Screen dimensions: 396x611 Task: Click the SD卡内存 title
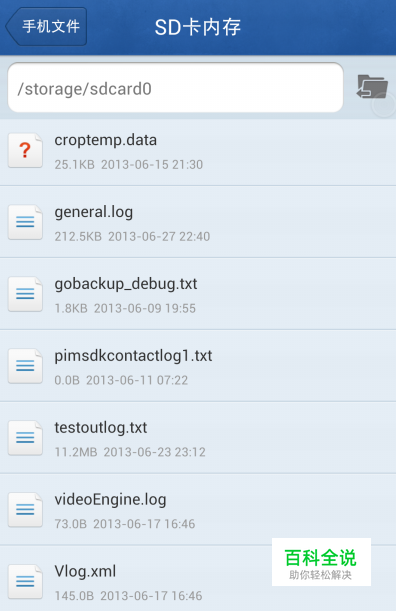(198, 27)
